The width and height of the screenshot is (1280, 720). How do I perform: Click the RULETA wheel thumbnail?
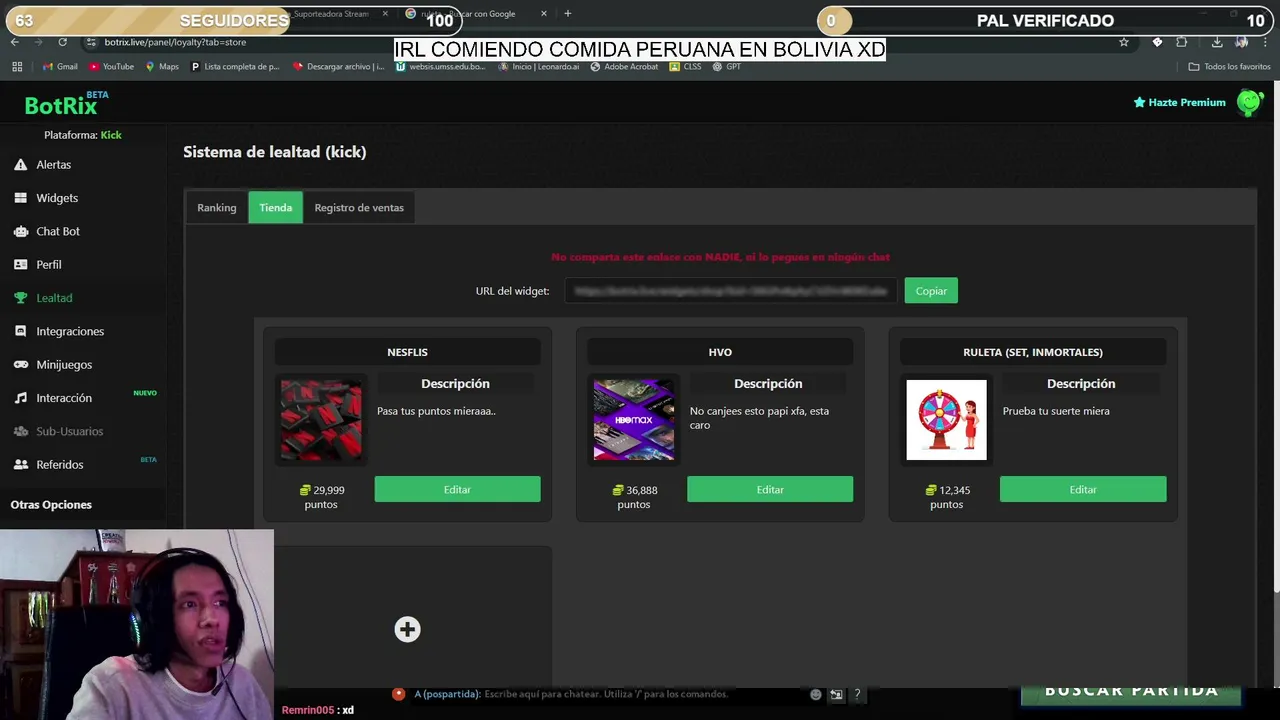click(x=946, y=420)
